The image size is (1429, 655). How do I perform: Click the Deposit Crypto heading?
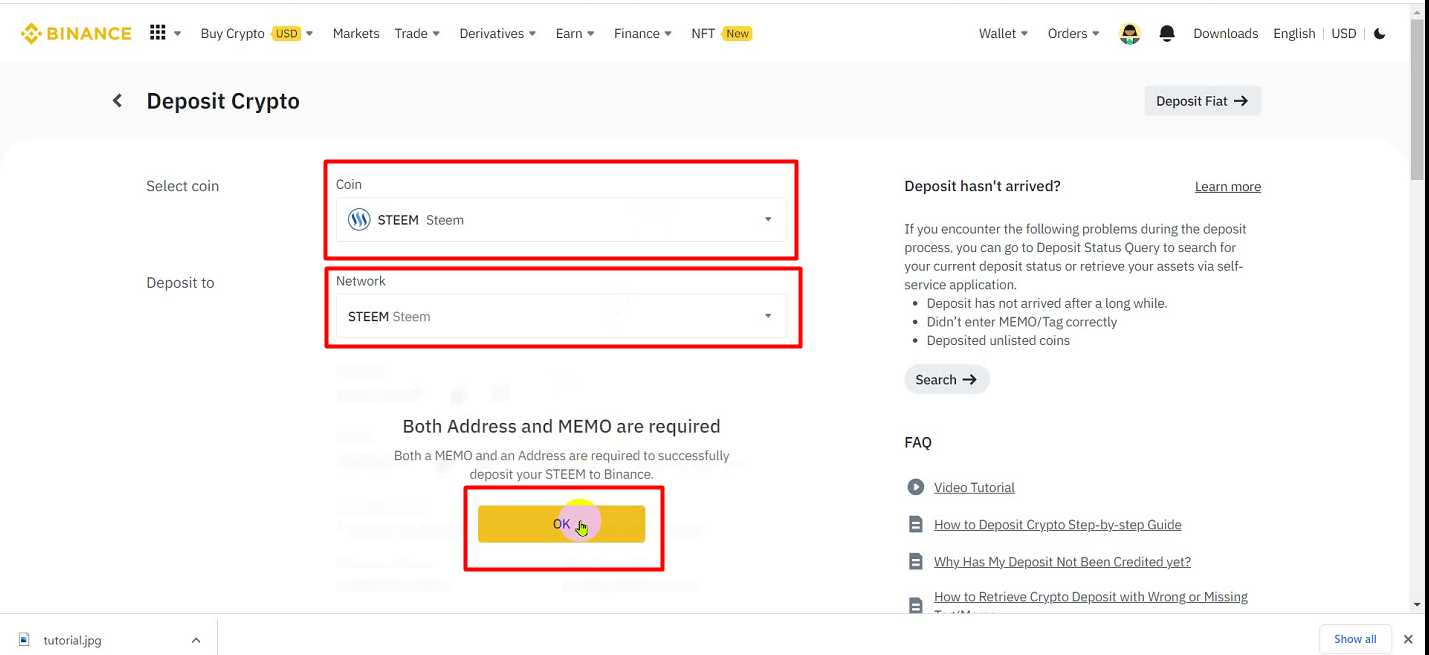[223, 101]
